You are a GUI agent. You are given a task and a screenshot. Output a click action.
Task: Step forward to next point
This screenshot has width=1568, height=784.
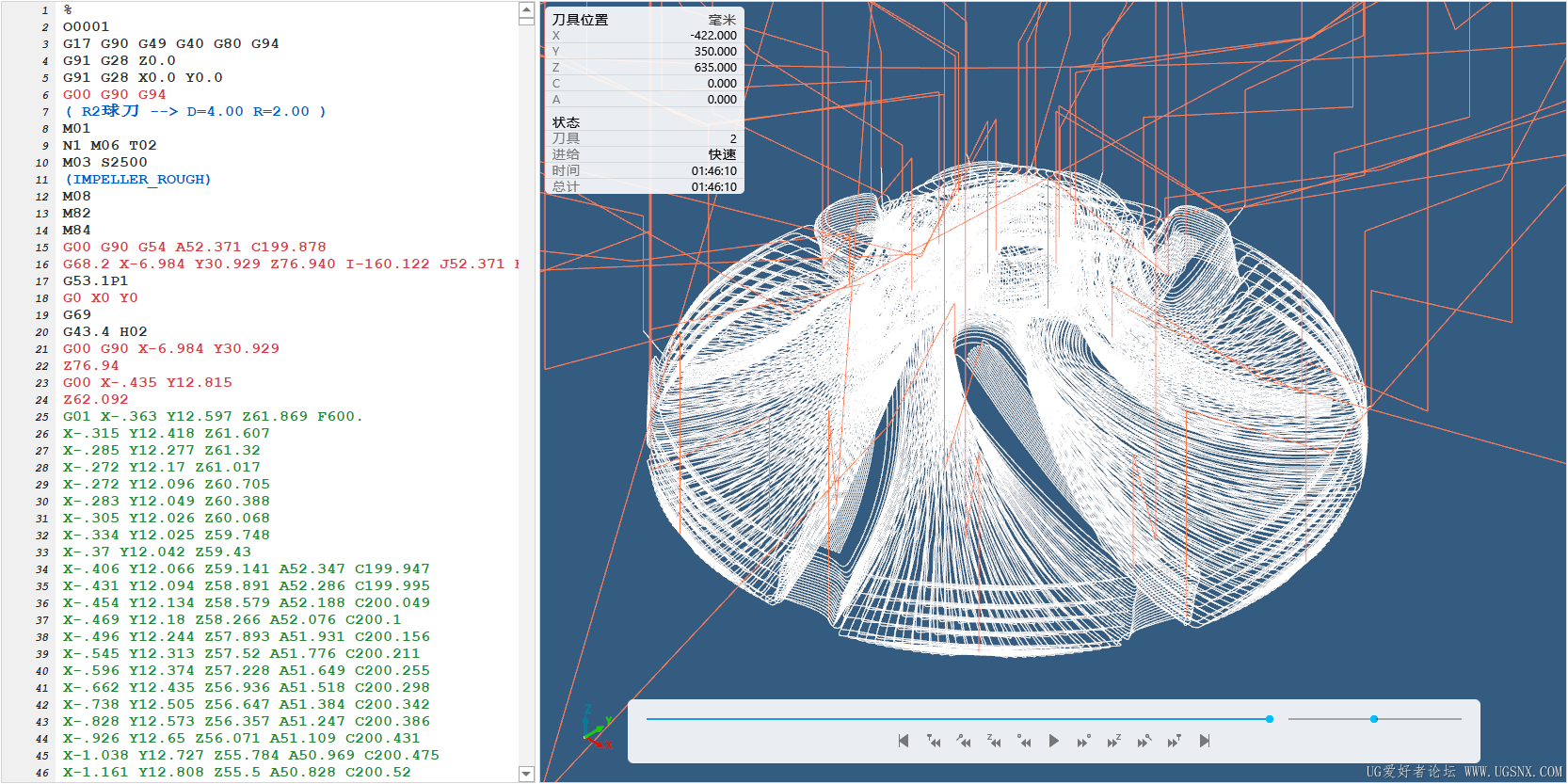1084,741
